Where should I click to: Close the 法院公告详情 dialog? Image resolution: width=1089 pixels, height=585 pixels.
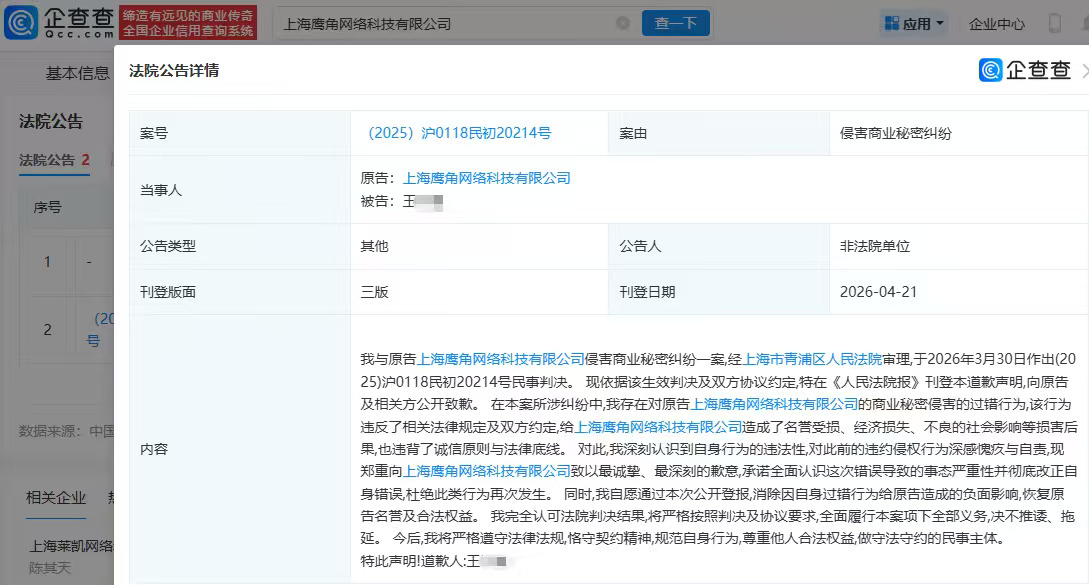(x=1085, y=71)
